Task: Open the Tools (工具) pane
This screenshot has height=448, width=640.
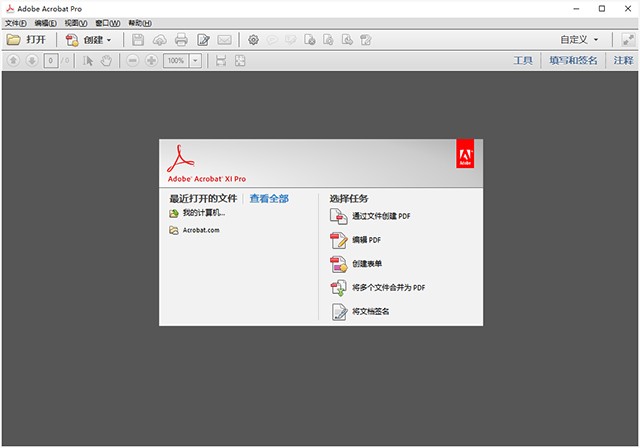Action: [523, 61]
